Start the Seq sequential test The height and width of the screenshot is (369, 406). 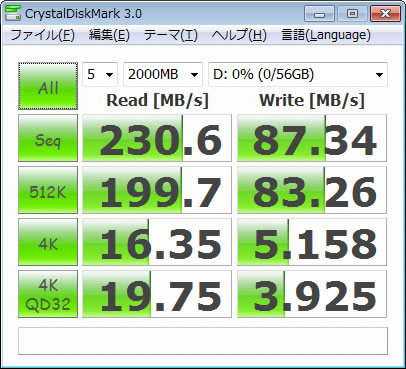tap(48, 138)
